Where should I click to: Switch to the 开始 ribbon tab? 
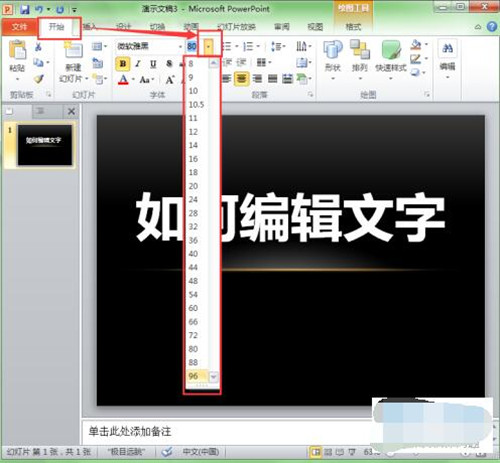(57, 27)
